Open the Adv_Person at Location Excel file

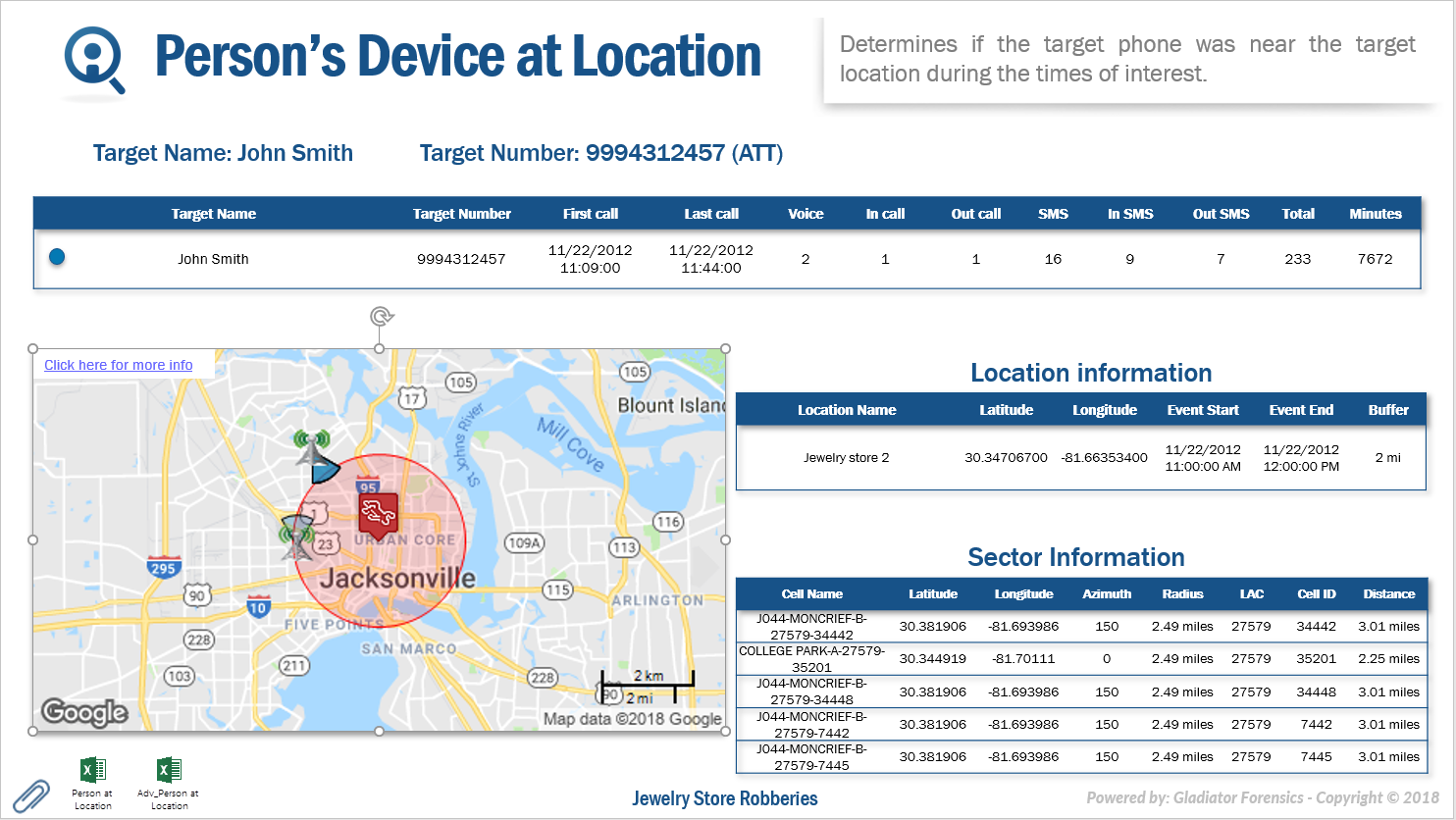169,771
